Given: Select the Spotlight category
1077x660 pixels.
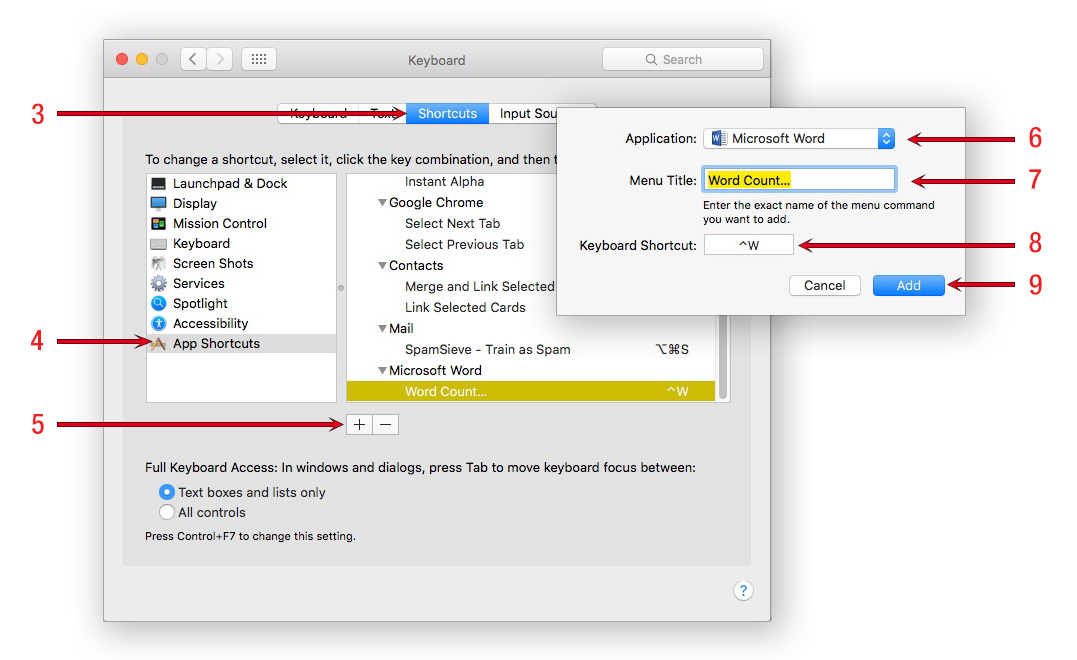Looking at the screenshot, I should pos(200,303).
